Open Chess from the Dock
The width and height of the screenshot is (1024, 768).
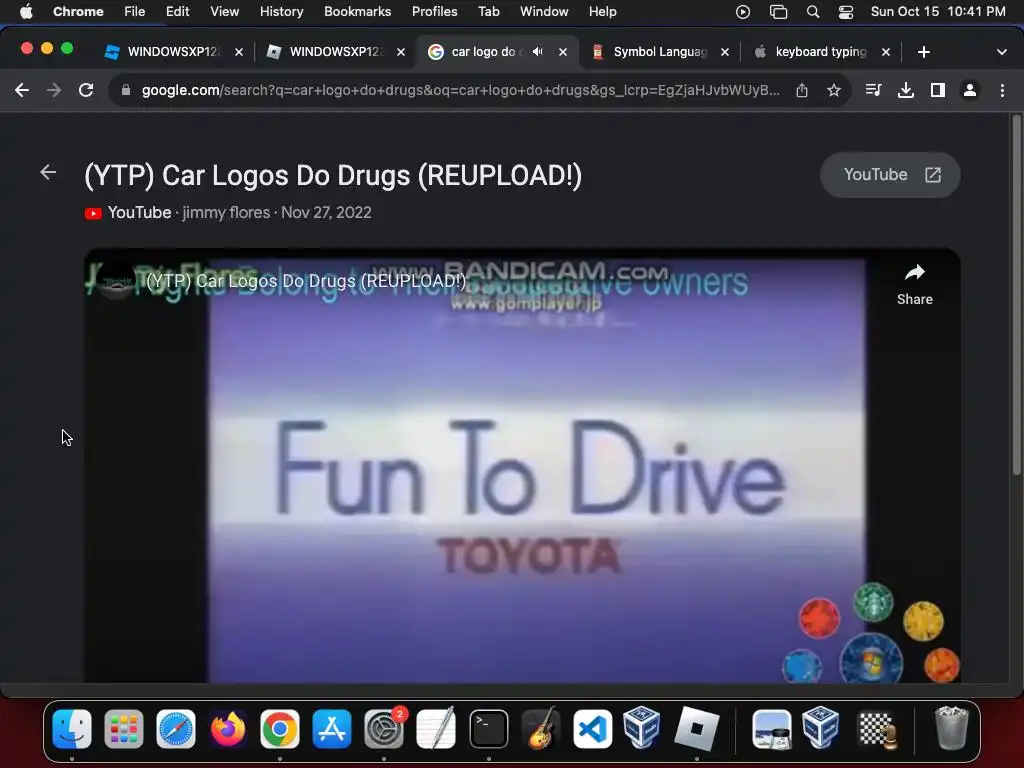pyautogui.click(x=877, y=729)
